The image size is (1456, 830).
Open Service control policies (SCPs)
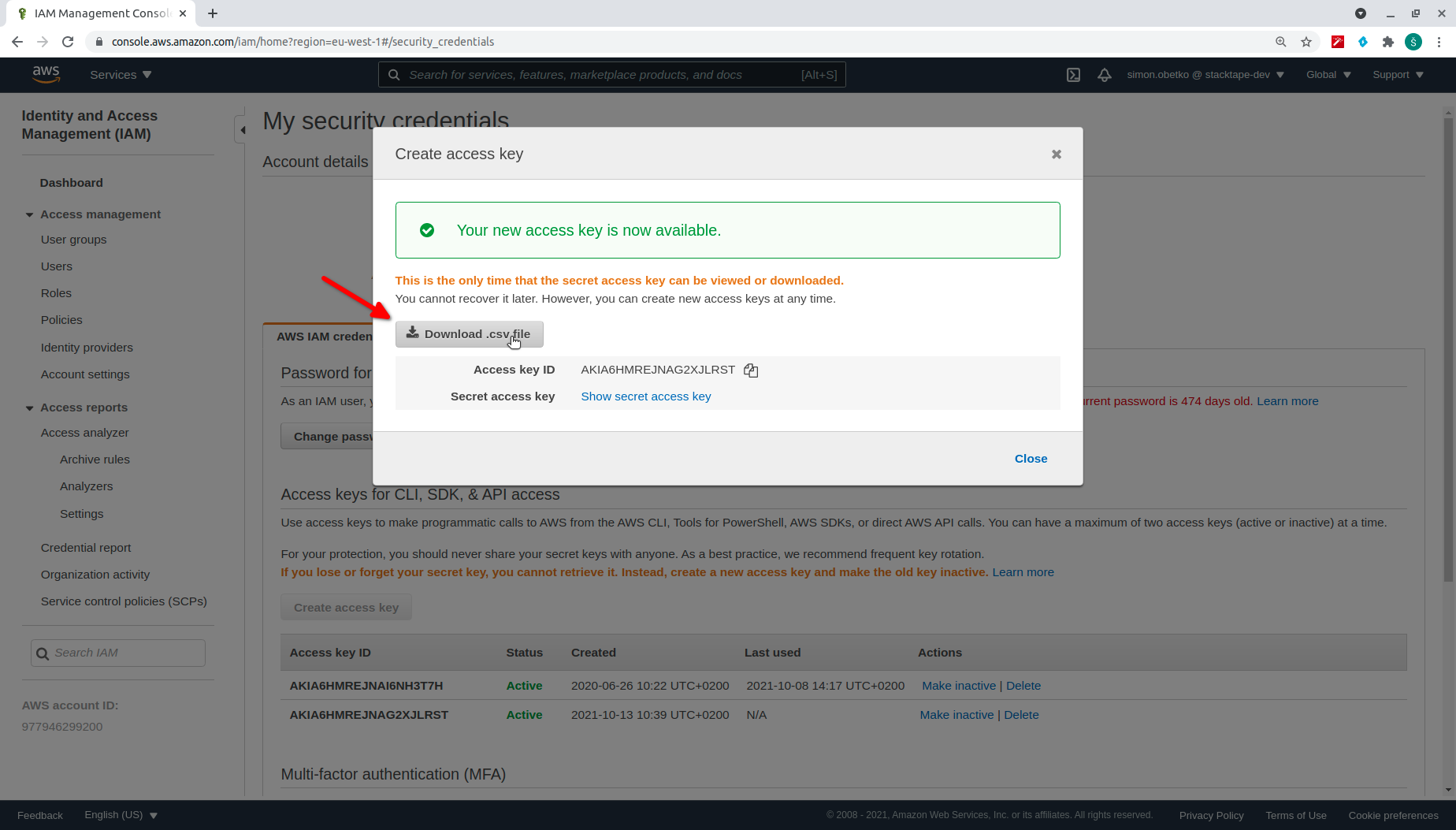(x=124, y=601)
